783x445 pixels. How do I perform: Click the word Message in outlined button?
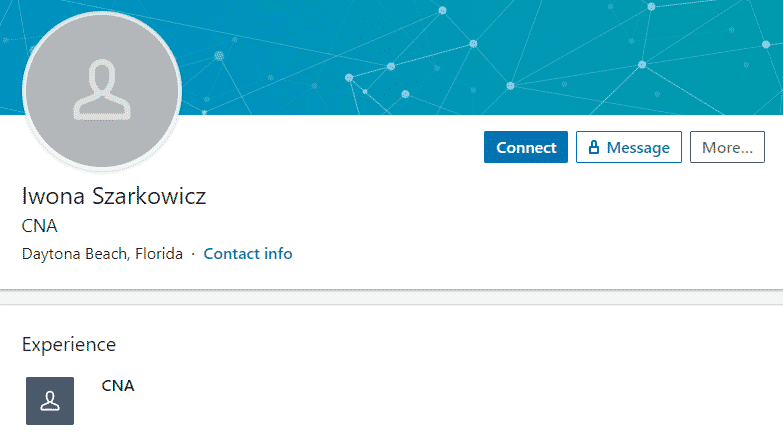638,148
